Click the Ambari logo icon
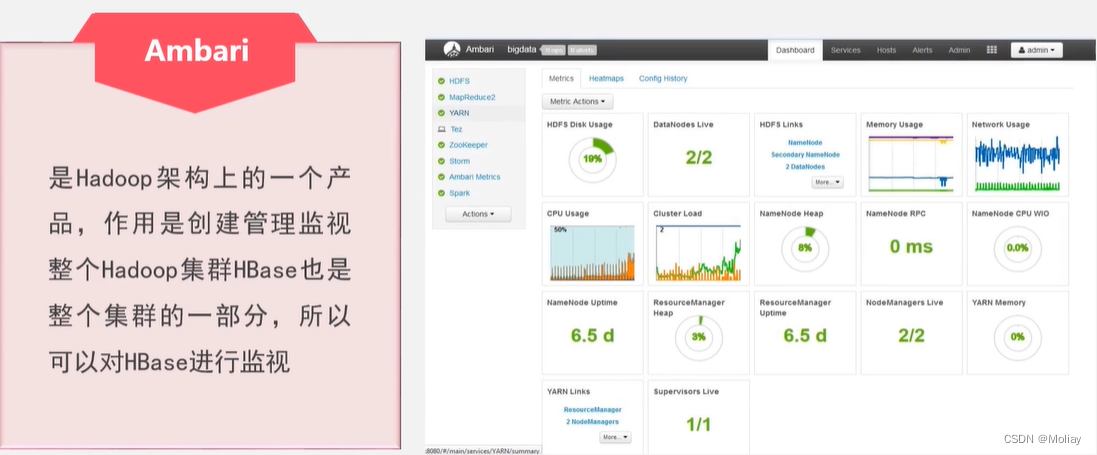Viewport: 1097px width, 455px height. [x=453, y=50]
